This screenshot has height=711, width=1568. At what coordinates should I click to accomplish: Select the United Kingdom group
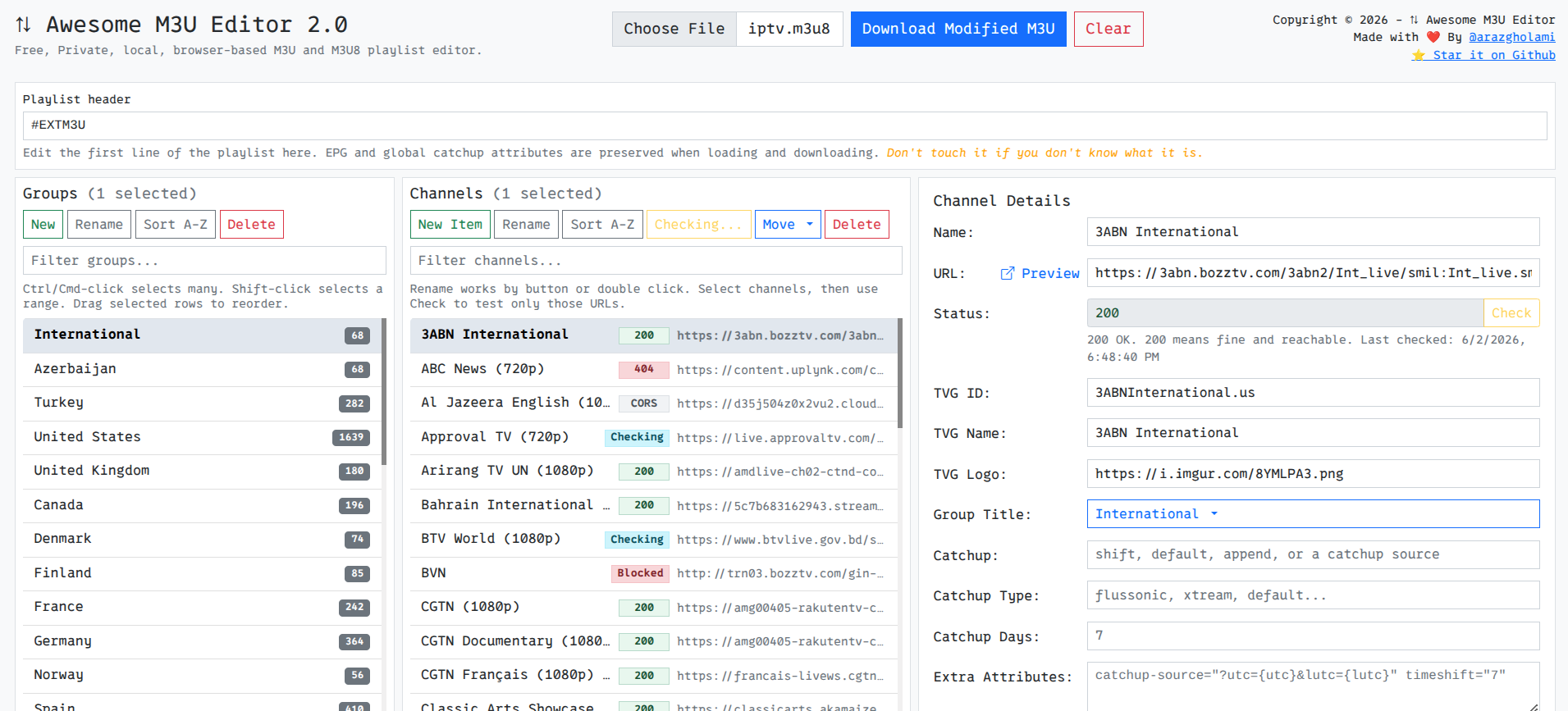(202, 471)
